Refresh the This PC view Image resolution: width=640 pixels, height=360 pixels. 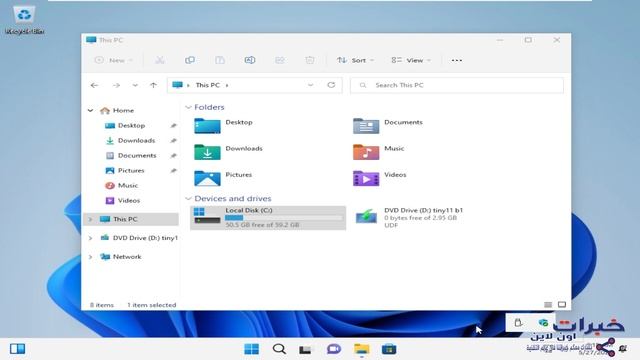click(331, 85)
